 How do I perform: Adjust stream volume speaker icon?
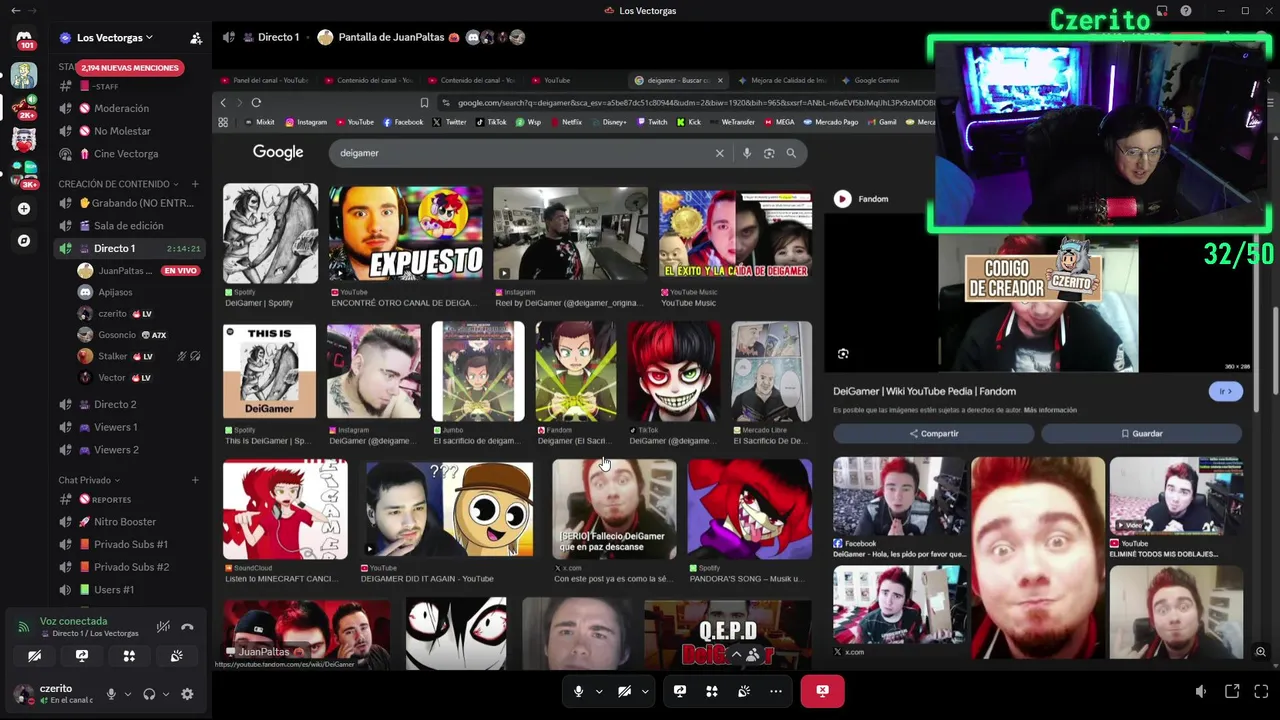point(1201,691)
